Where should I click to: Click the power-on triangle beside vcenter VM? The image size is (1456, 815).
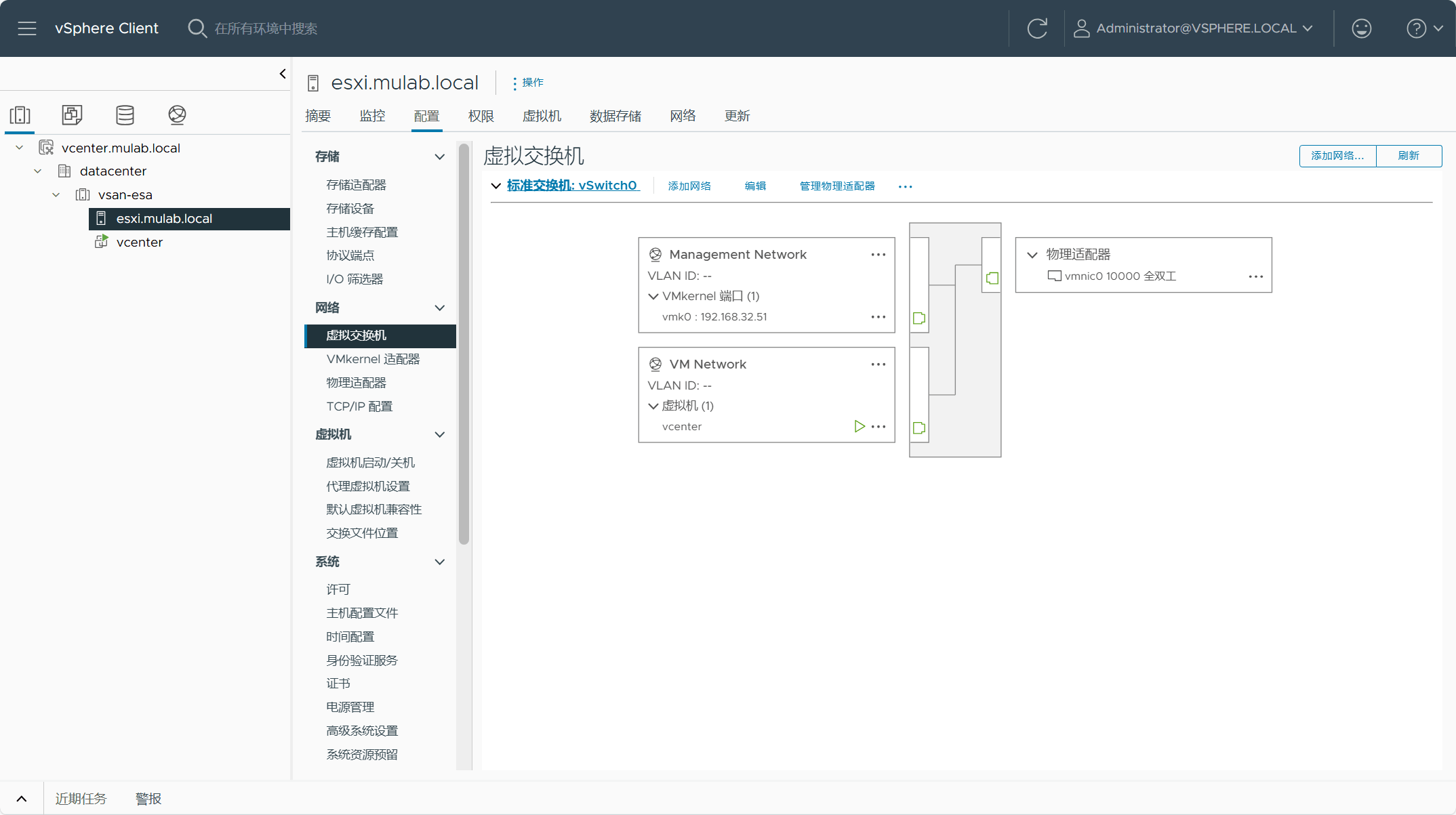860,426
